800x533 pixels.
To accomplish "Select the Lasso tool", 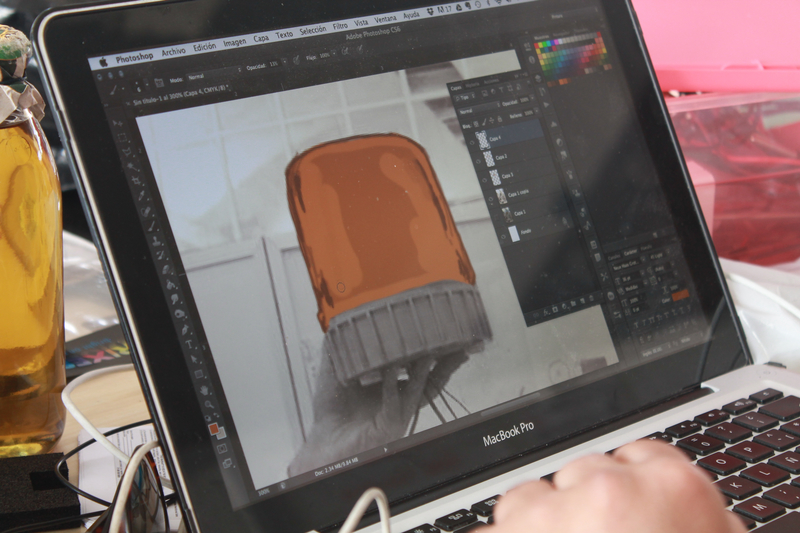I will 127,151.
